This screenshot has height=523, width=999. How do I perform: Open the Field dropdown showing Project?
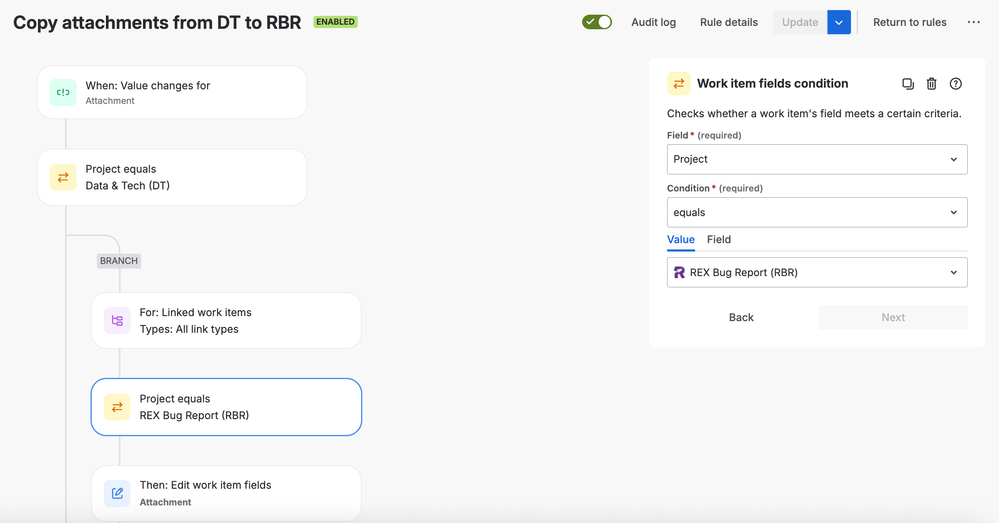pyautogui.click(x=817, y=159)
